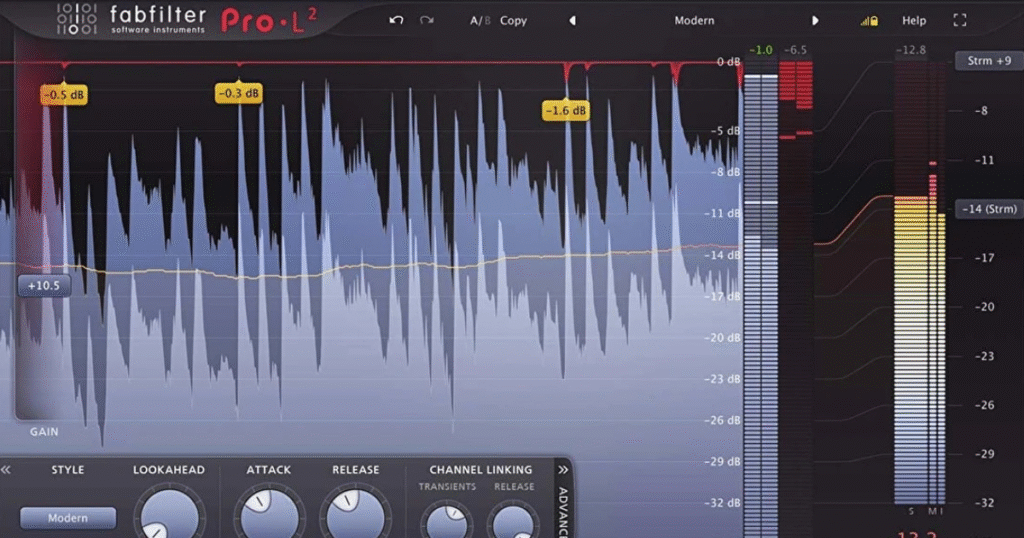Click the S loudness meter label
The image size is (1024, 538).
click(911, 511)
